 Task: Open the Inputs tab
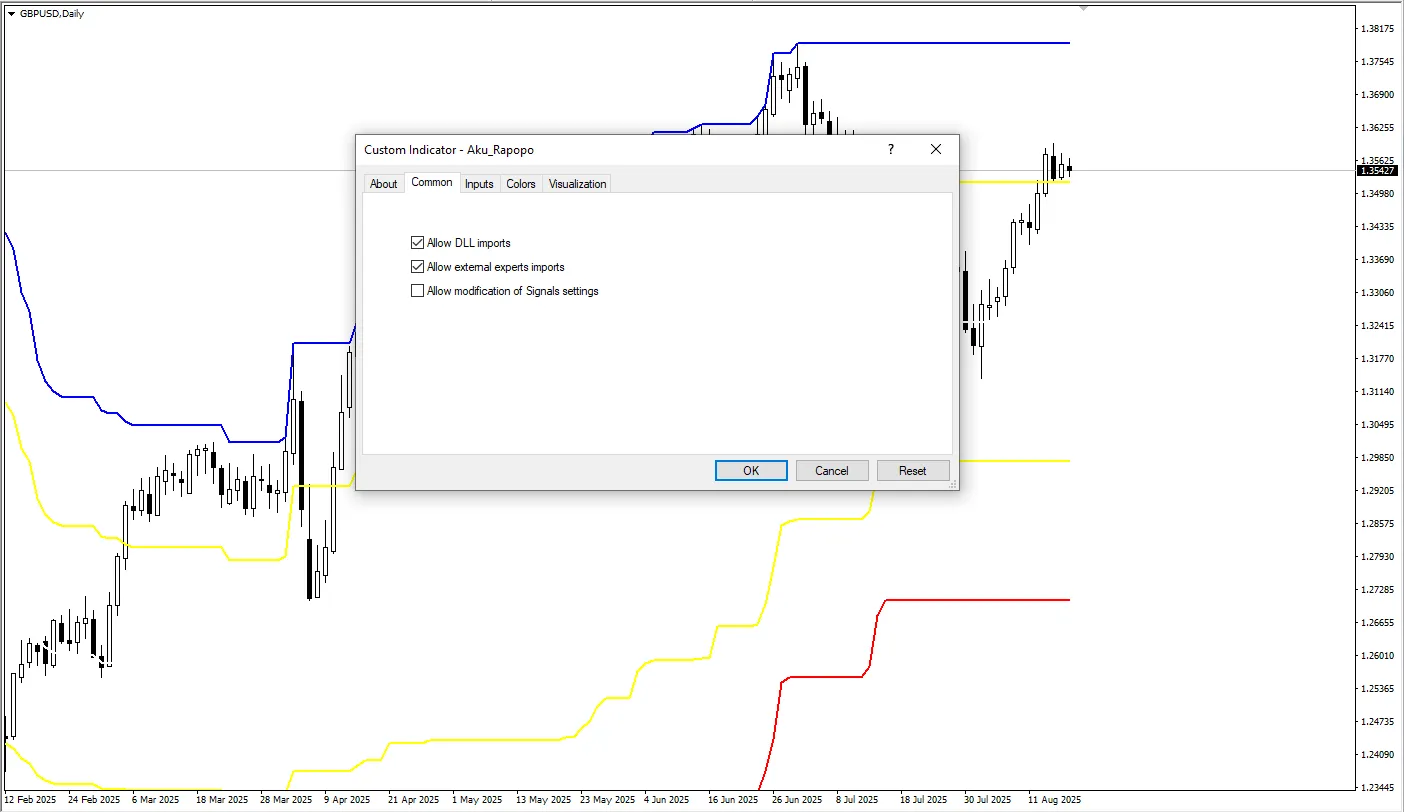pos(479,184)
